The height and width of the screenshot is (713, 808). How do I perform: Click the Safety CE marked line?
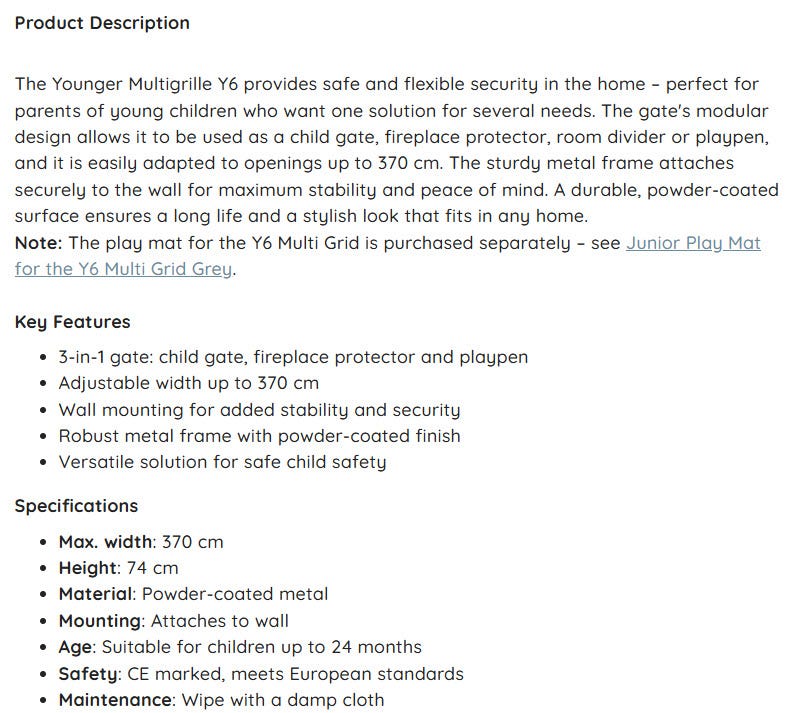[261, 674]
